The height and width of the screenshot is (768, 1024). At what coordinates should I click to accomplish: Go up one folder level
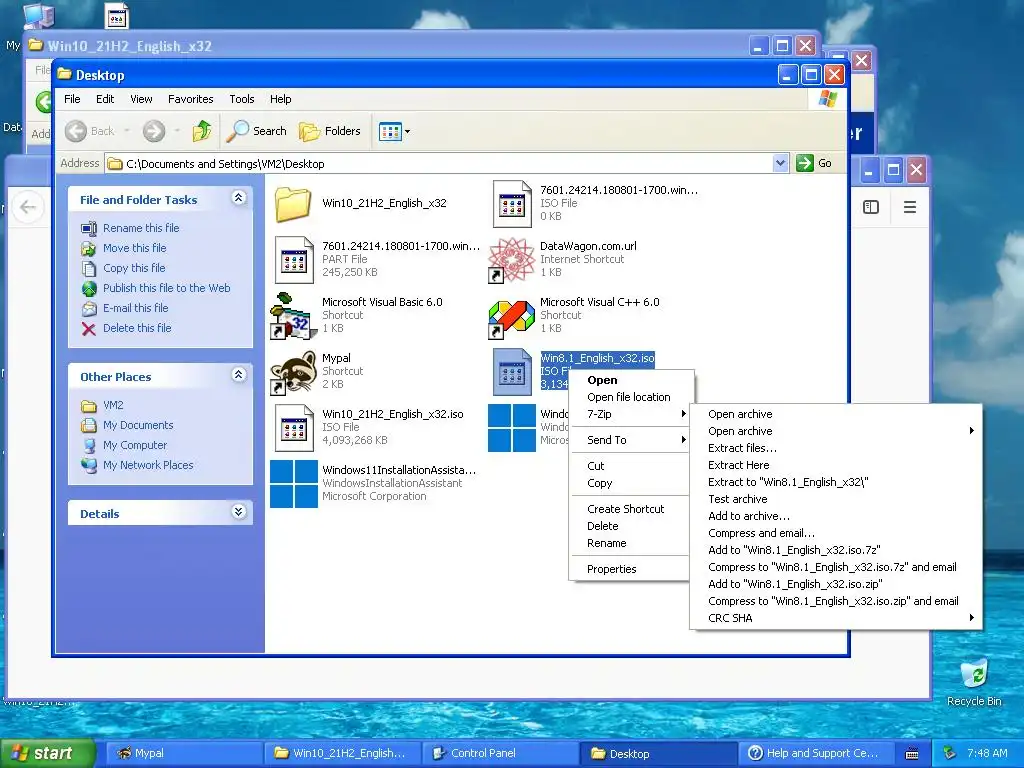[x=202, y=131]
